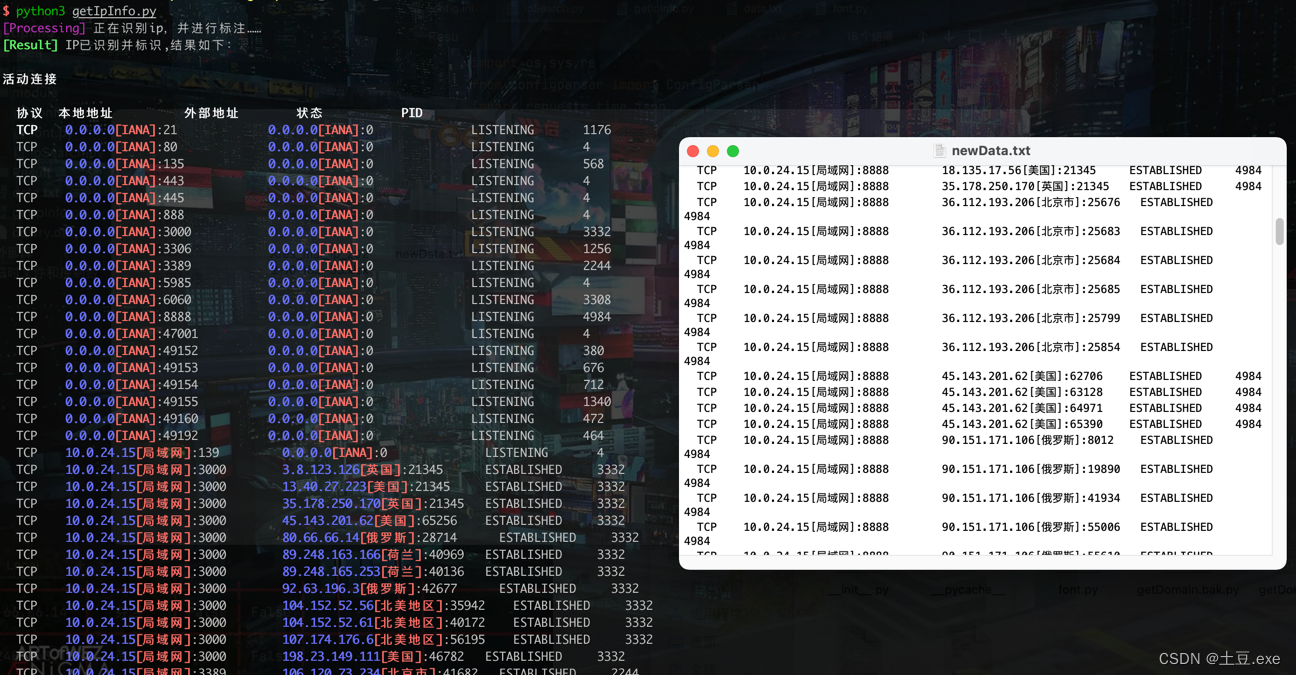The image size is (1296, 675).
Task: Click the yellow minimize button on newData.txt window
Action: pos(713,150)
